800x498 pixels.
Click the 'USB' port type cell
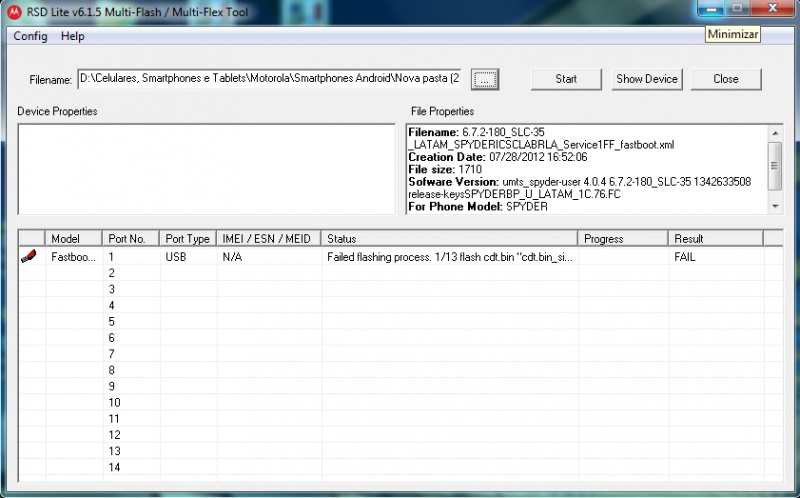tap(176, 257)
